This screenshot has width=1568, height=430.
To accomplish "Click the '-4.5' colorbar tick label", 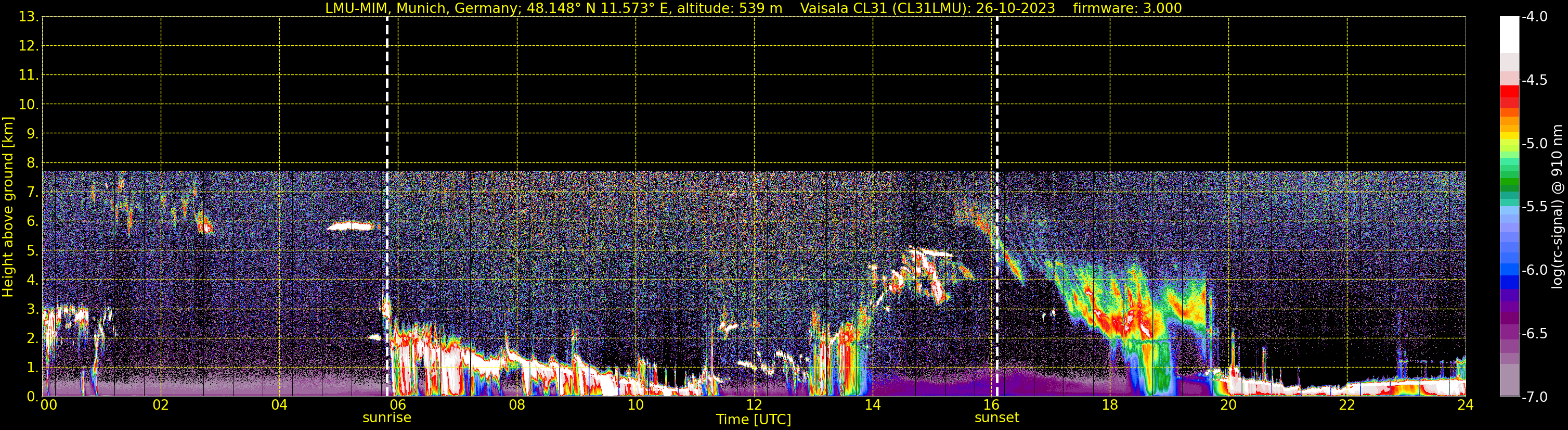I will point(1534,80).
